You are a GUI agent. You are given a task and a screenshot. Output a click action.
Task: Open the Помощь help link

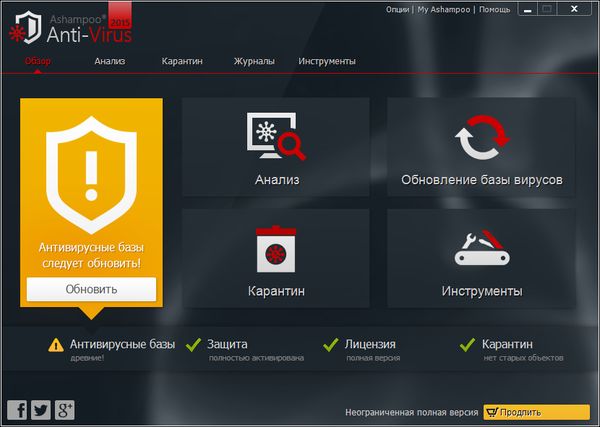(x=494, y=9)
